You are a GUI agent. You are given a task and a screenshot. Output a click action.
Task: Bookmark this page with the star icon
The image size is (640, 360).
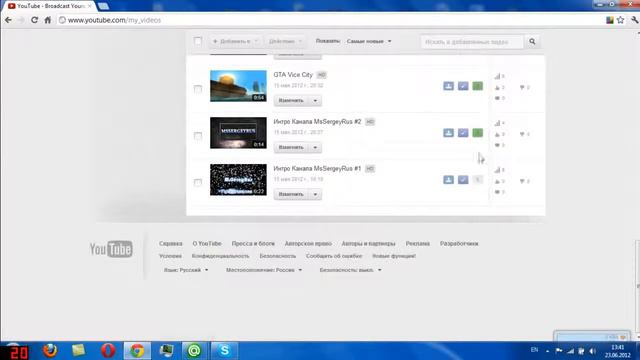620,20
